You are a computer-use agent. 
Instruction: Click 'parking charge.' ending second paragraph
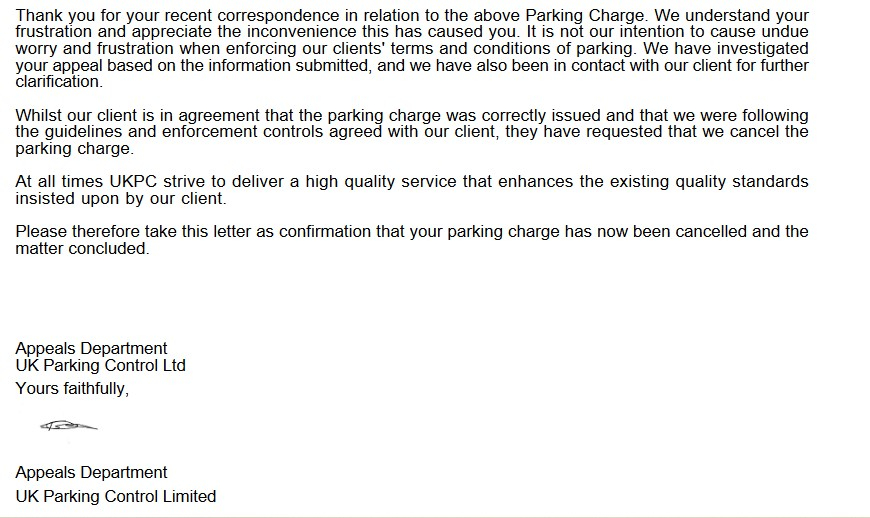[x=74, y=149]
